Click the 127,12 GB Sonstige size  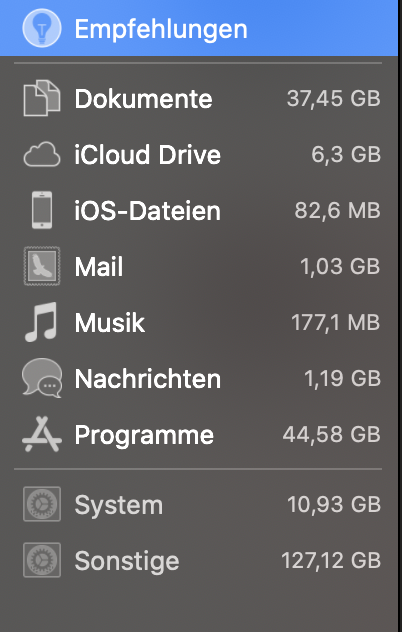[x=331, y=561]
